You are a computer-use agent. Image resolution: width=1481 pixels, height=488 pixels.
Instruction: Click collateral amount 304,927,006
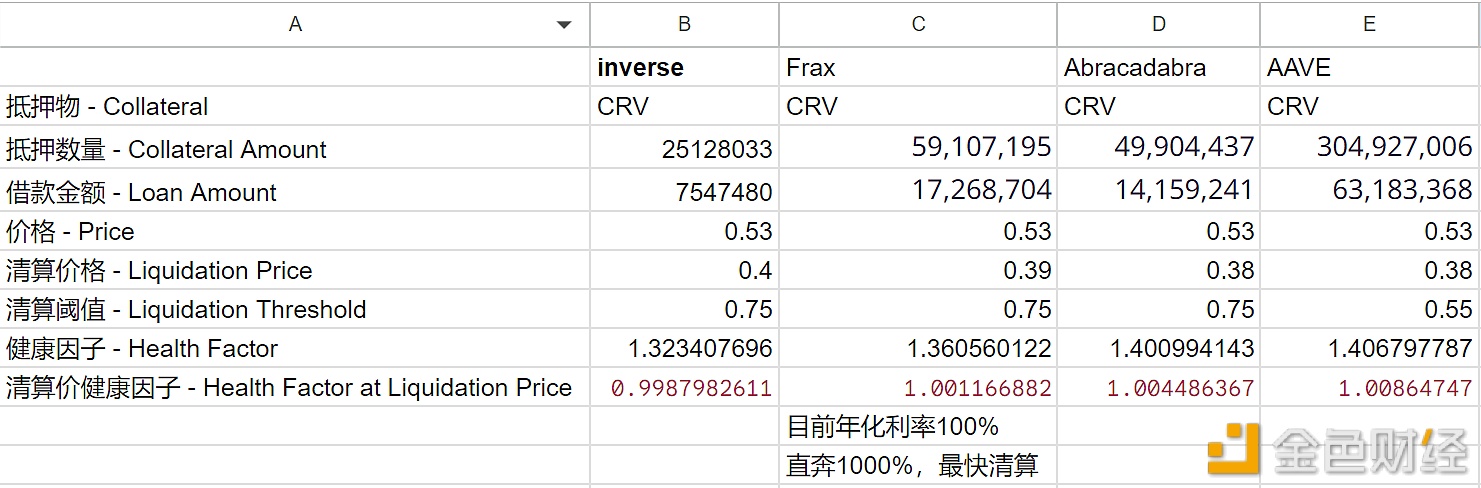pyautogui.click(x=1369, y=148)
